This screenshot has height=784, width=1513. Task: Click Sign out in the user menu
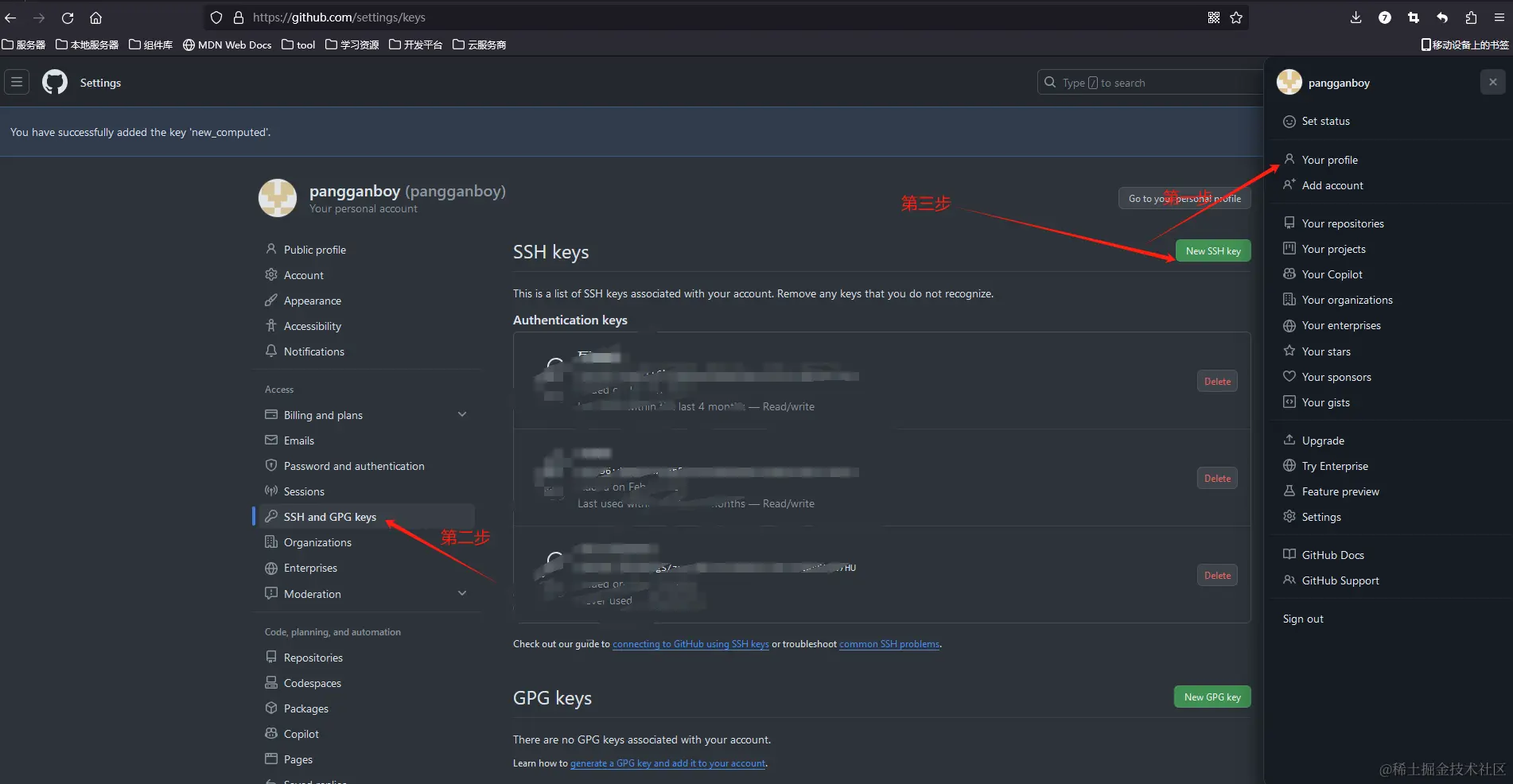pos(1303,619)
